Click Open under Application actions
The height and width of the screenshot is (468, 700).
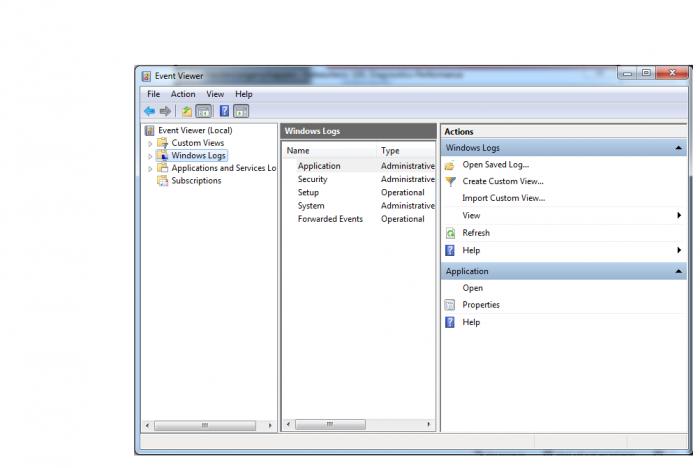(x=472, y=288)
